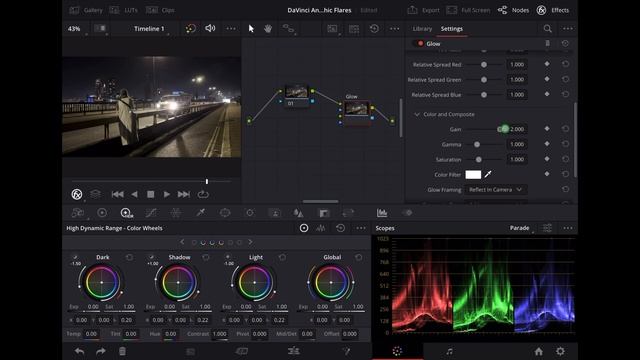Open node editor three-dot options menu

[395, 29]
